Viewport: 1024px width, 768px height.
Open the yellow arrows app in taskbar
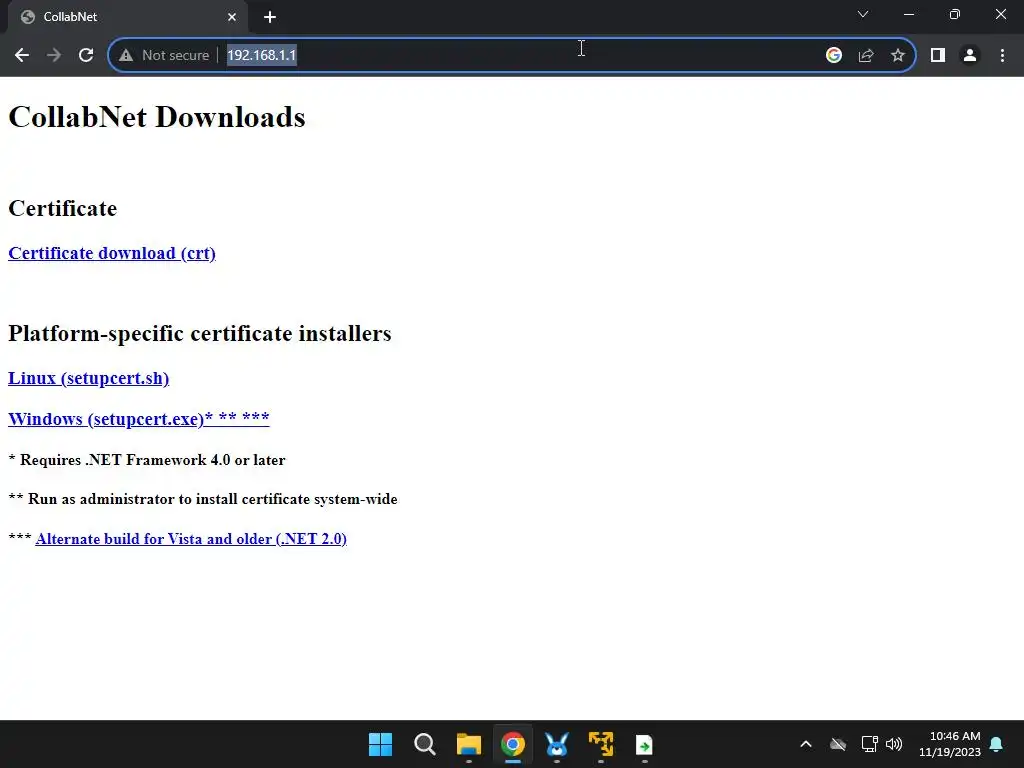pyautogui.click(x=601, y=744)
